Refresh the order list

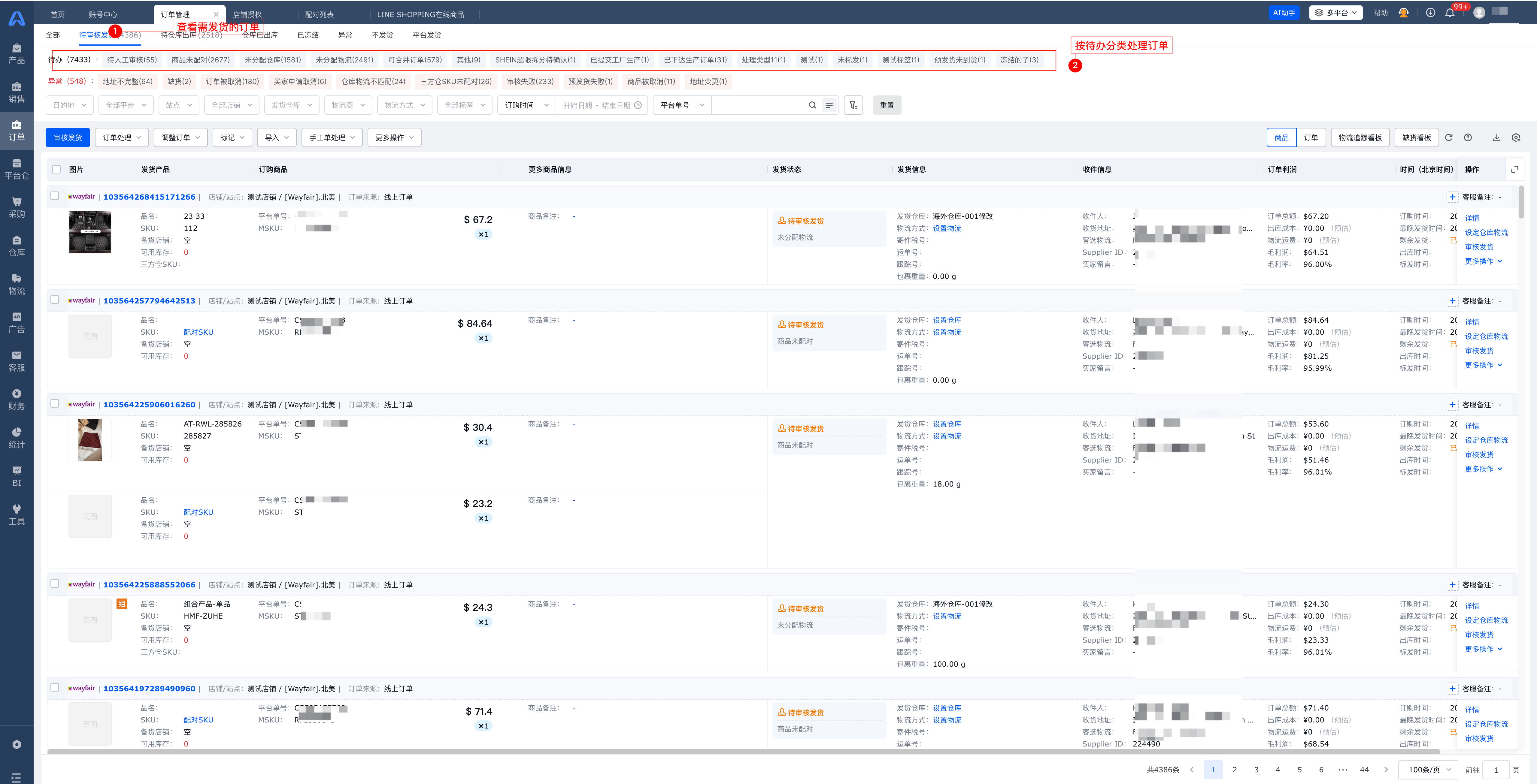coord(1449,137)
